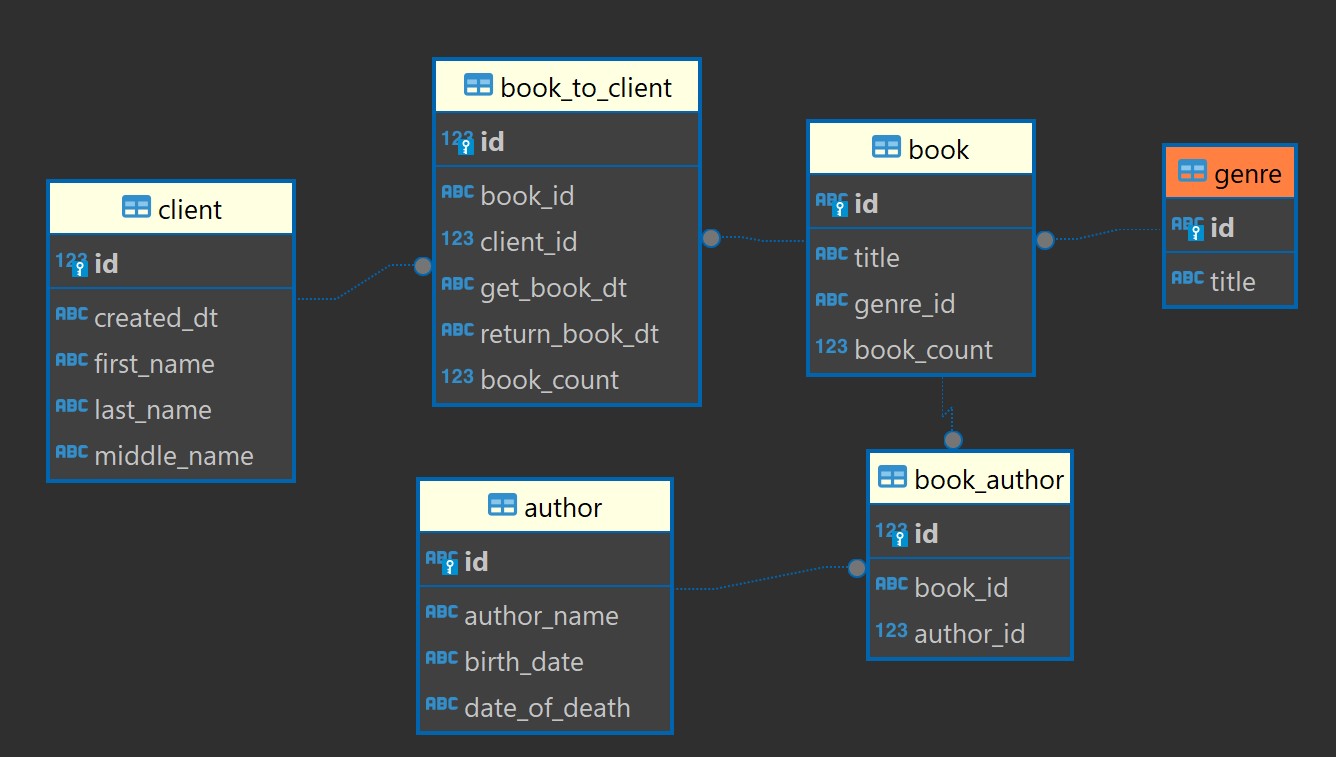The image size is (1336, 757).
Task: Select the middle_name column in client
Action: [x=173, y=456]
